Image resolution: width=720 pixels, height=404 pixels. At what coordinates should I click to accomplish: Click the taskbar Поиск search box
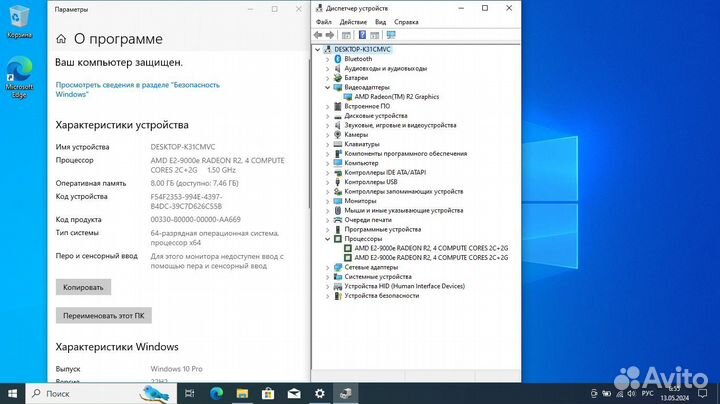(x=101, y=393)
